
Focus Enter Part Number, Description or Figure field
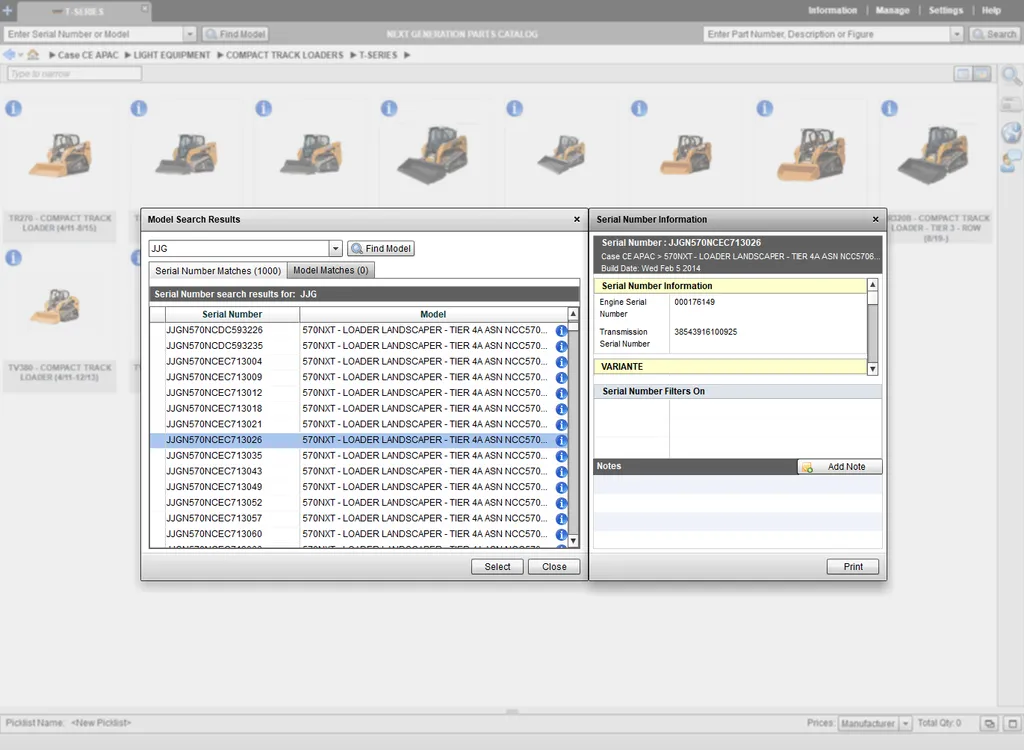827,34
